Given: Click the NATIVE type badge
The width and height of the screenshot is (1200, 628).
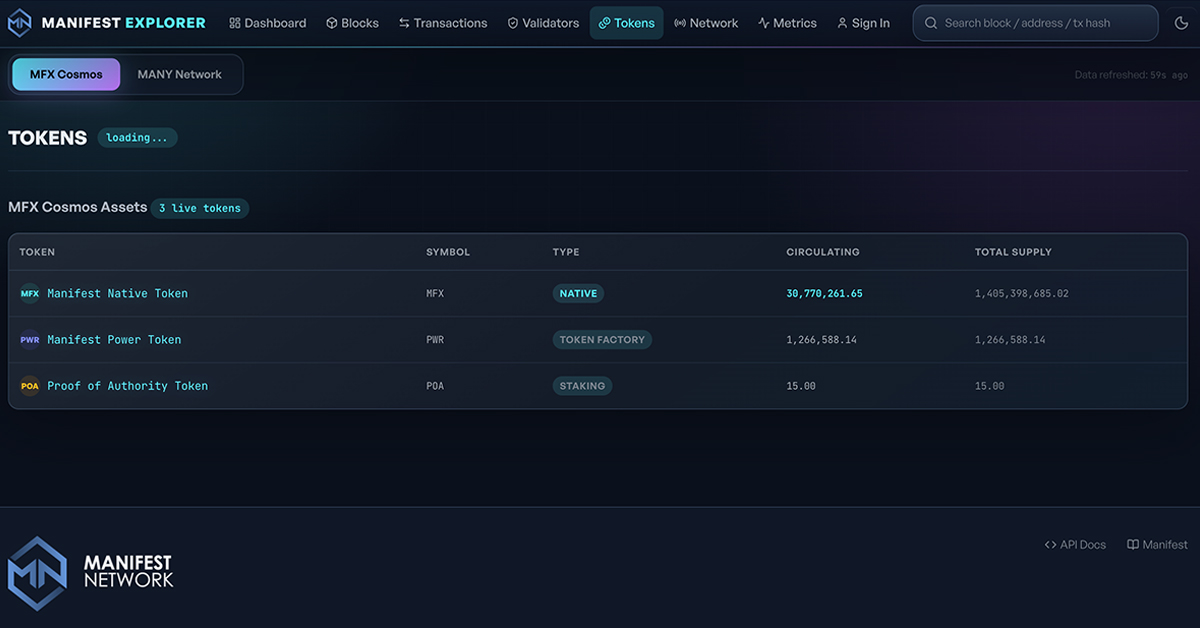Looking at the screenshot, I should (578, 294).
